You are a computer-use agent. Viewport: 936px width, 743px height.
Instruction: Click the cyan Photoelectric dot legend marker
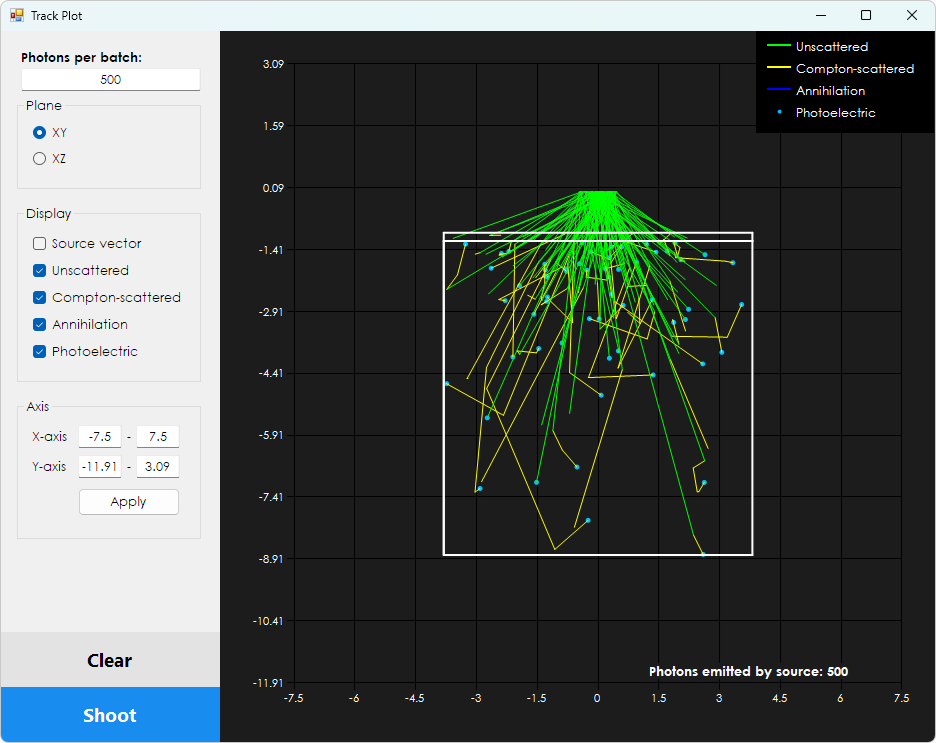[x=778, y=112]
